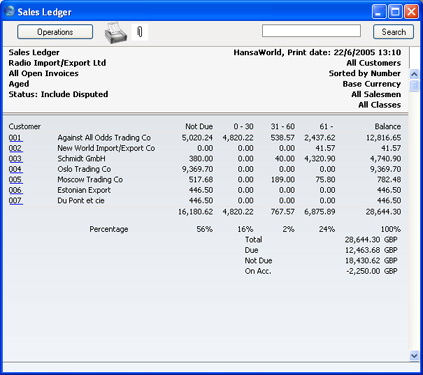This screenshot has height=375, width=423.
Task: Click the 'Customer' column header
Action: point(25,127)
